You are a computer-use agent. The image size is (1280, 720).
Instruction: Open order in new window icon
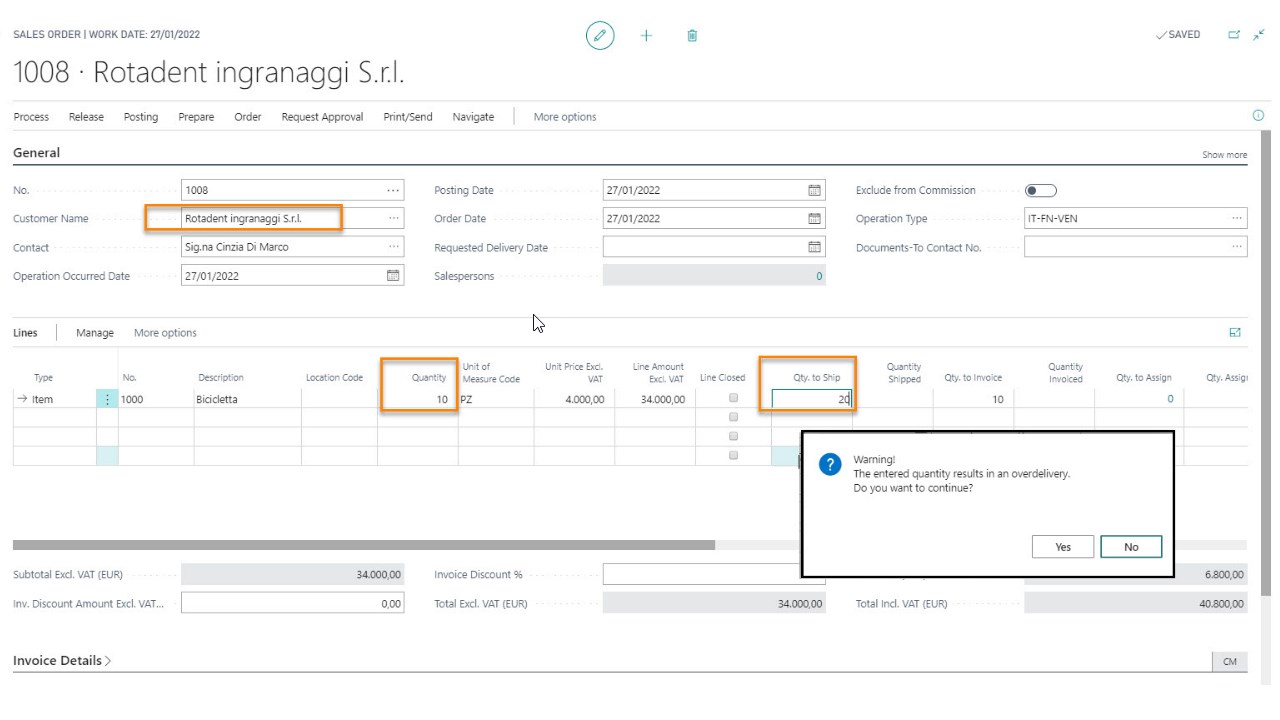pos(1234,35)
